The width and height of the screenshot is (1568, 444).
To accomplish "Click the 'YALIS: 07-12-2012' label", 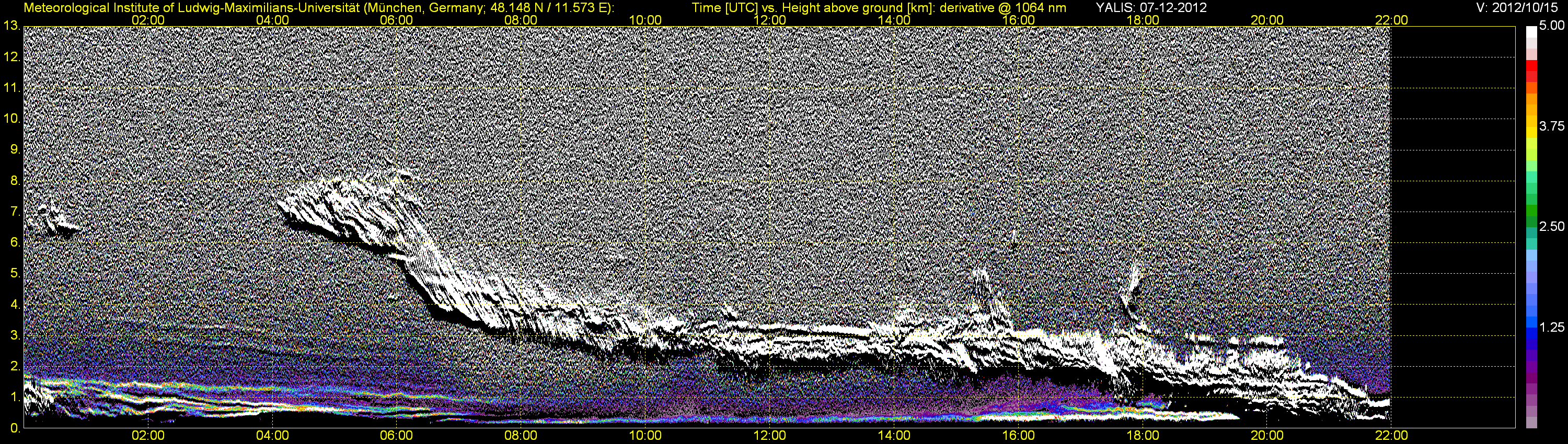I will 1151,8.
